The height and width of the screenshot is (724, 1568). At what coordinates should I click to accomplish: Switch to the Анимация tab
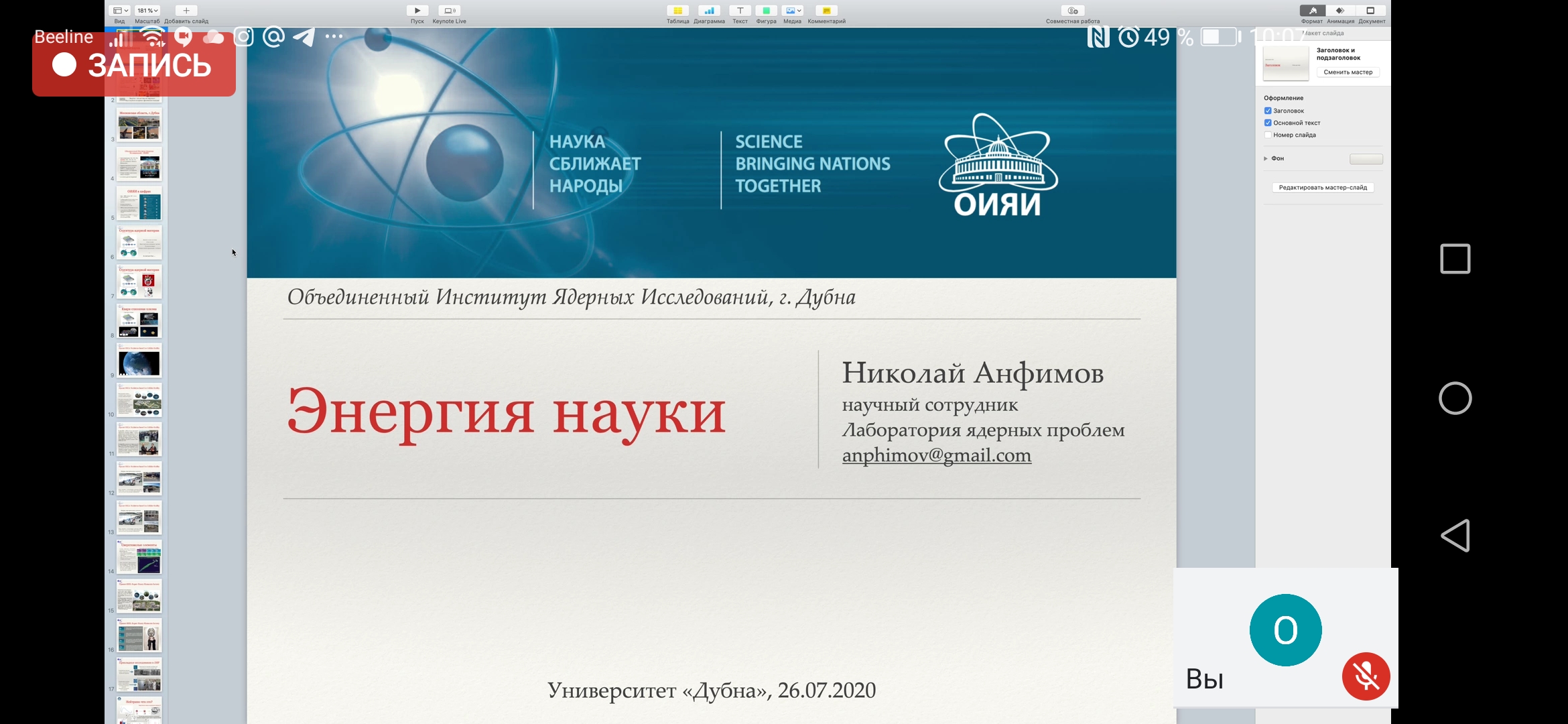1340,11
